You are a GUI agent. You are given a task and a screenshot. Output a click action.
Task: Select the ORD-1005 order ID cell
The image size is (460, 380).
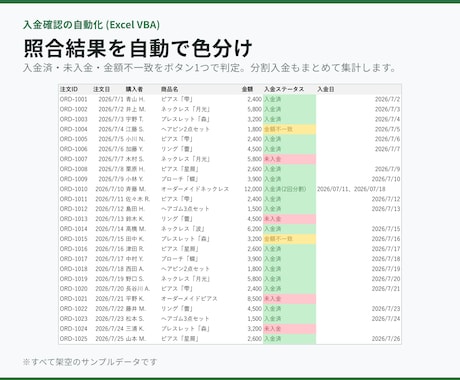pos(74,139)
